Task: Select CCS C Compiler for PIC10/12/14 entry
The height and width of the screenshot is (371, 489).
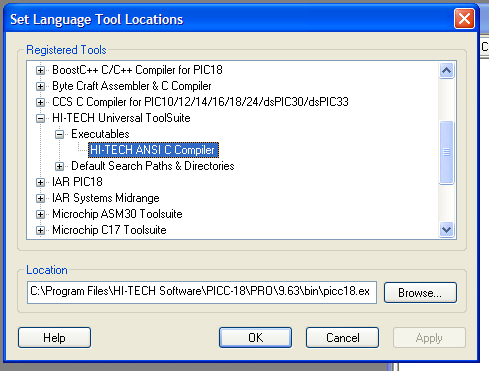Action: click(x=200, y=102)
